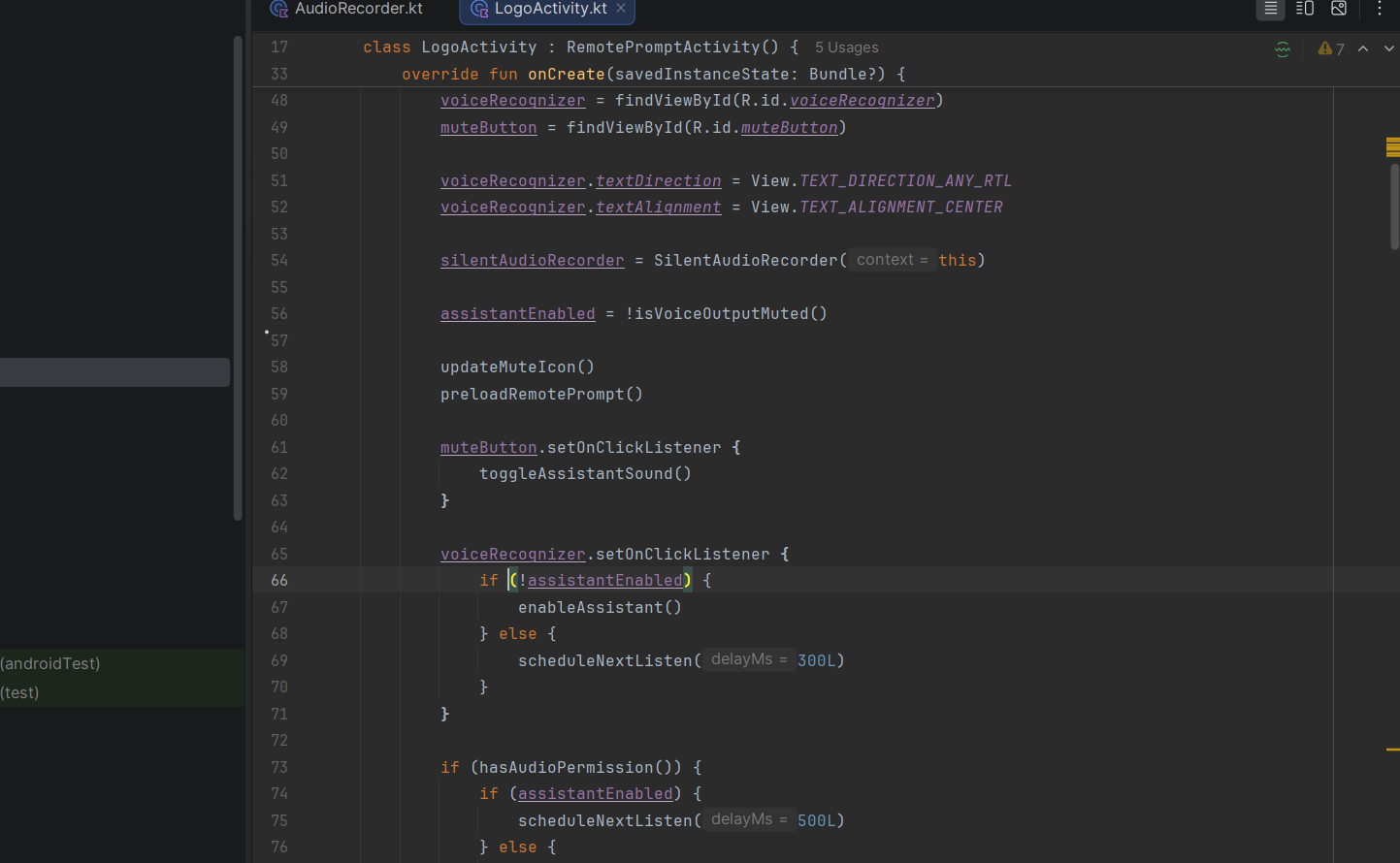1400x863 pixels.
Task: Click '!assistantEnabled' condition on line 66
Action: (601, 580)
